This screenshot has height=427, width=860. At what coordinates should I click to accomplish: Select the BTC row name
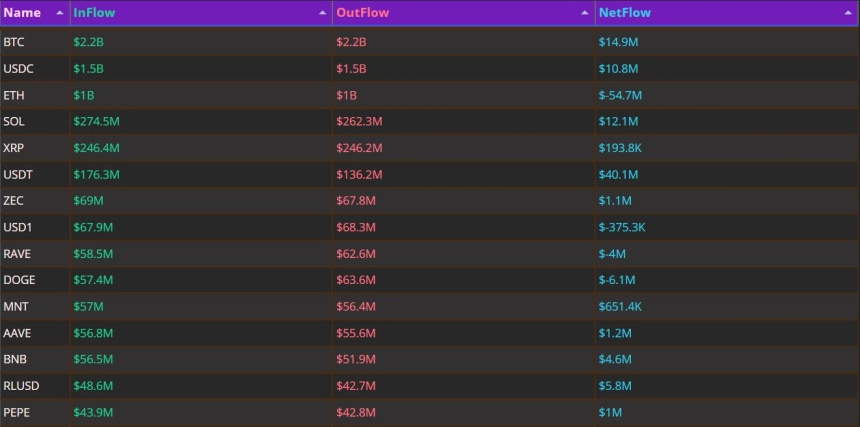(14, 42)
